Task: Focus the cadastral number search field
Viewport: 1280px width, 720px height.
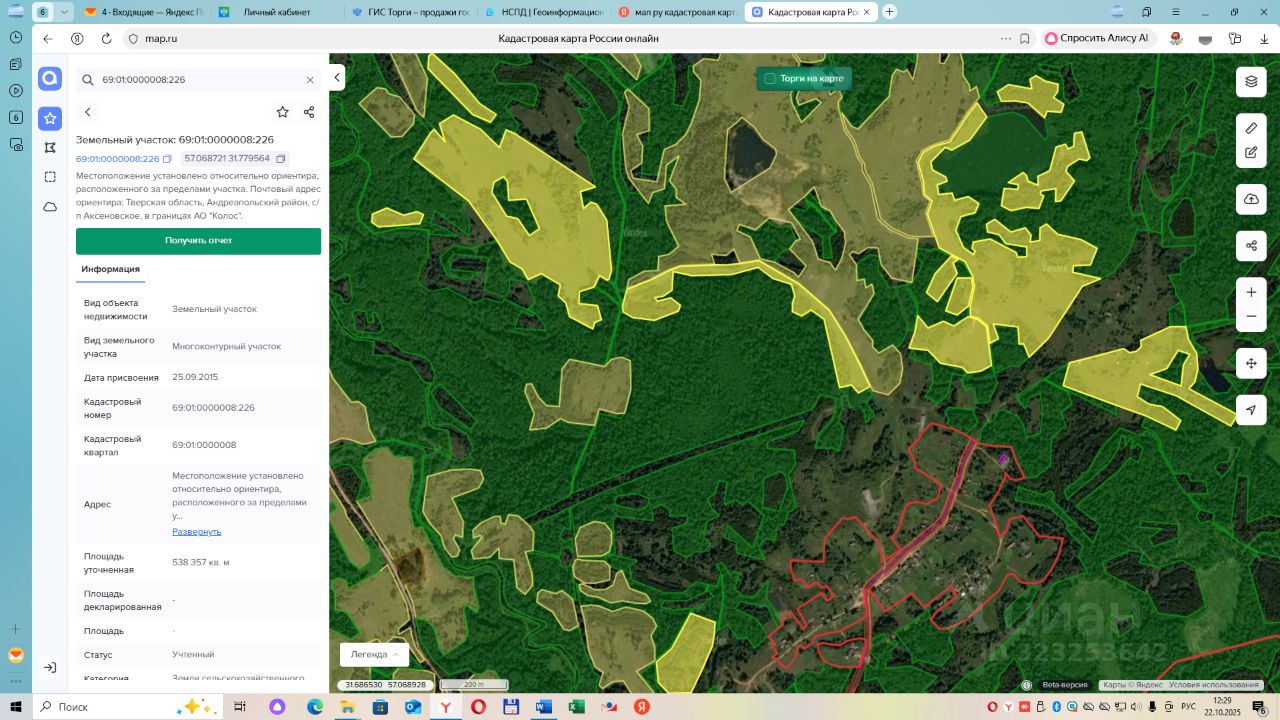Action: pos(198,80)
